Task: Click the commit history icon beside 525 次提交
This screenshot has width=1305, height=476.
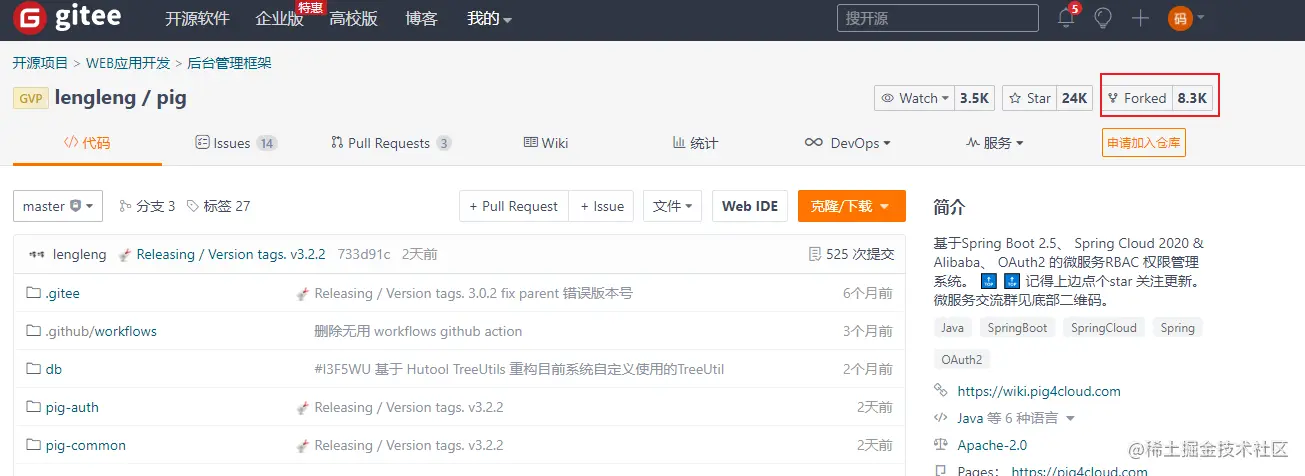Action: pos(815,255)
